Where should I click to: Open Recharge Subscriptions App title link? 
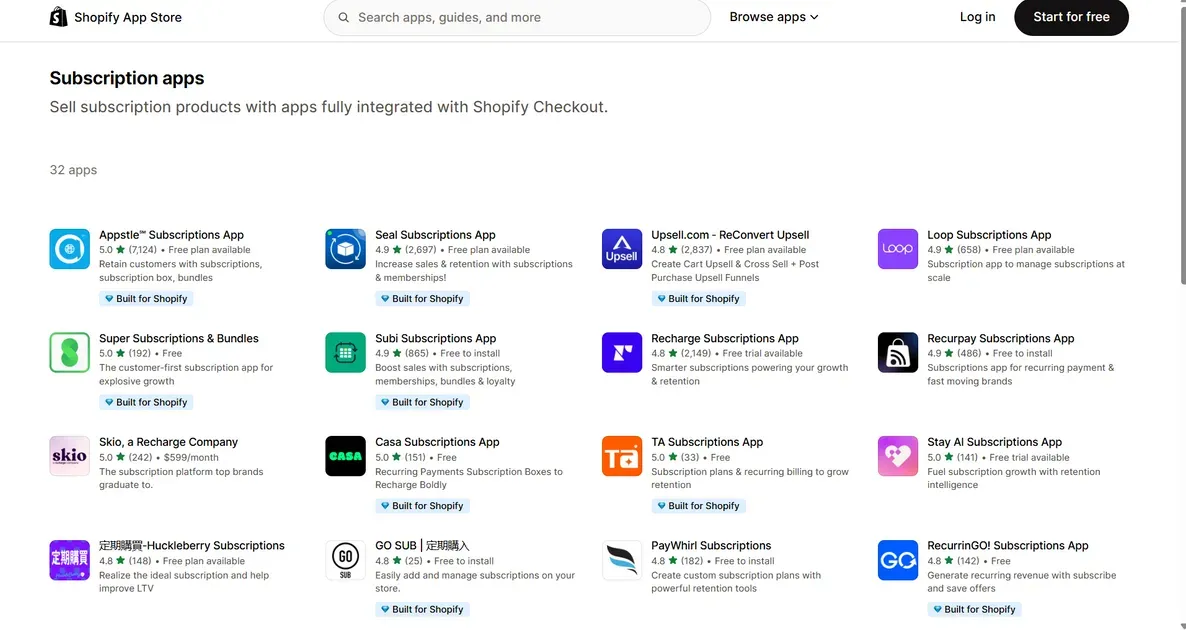[x=725, y=339]
